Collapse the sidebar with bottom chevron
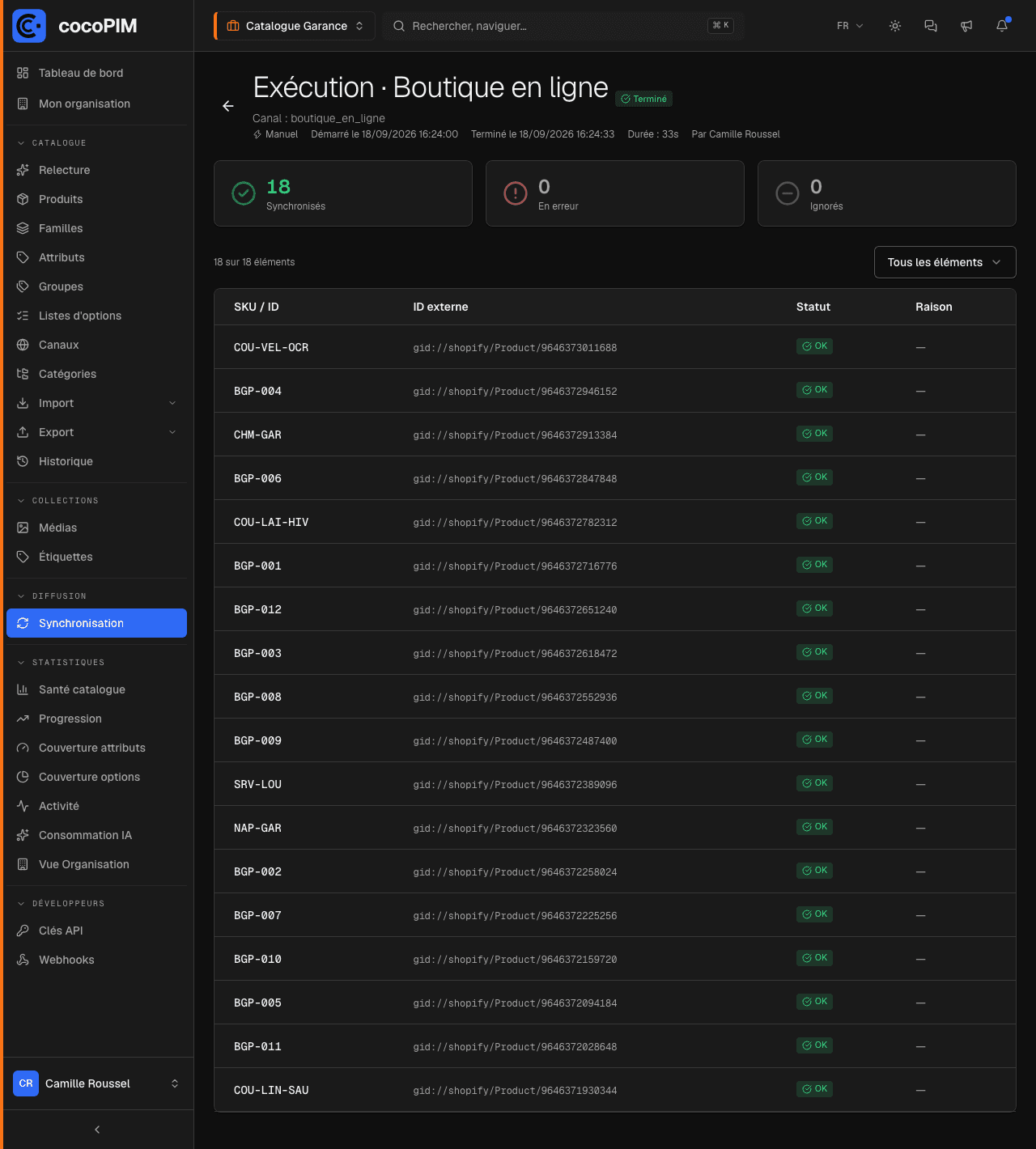 coord(97,1130)
